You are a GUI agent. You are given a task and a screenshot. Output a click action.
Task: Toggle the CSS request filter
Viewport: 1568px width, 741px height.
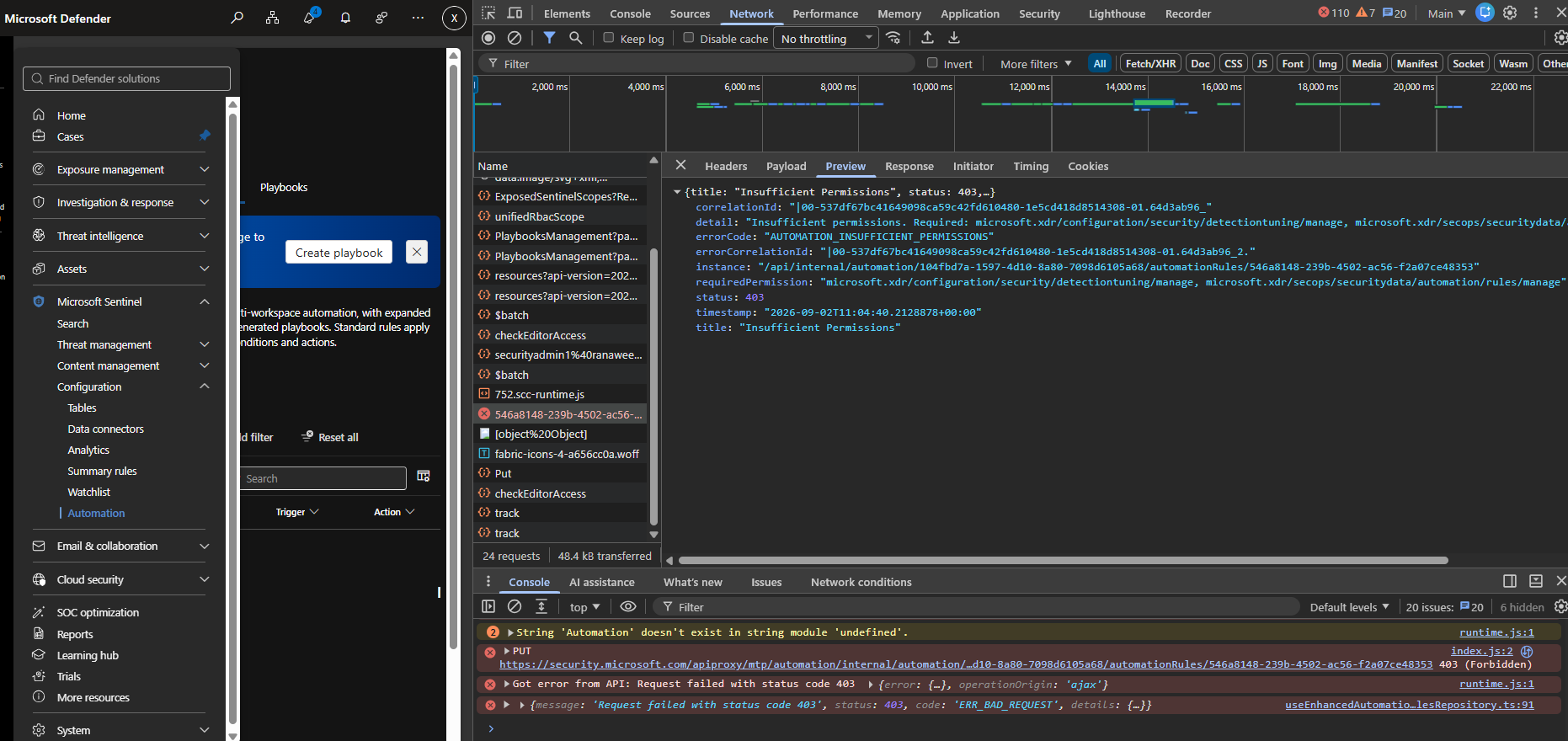(x=1234, y=63)
